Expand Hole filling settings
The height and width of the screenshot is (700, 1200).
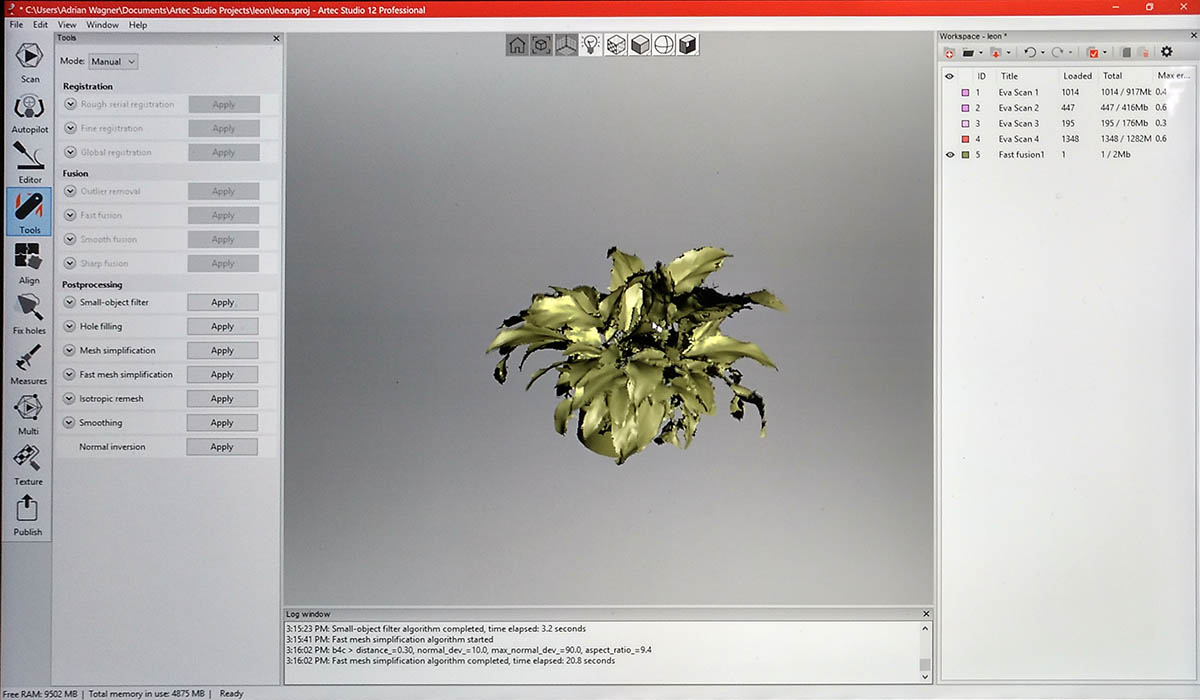point(70,326)
